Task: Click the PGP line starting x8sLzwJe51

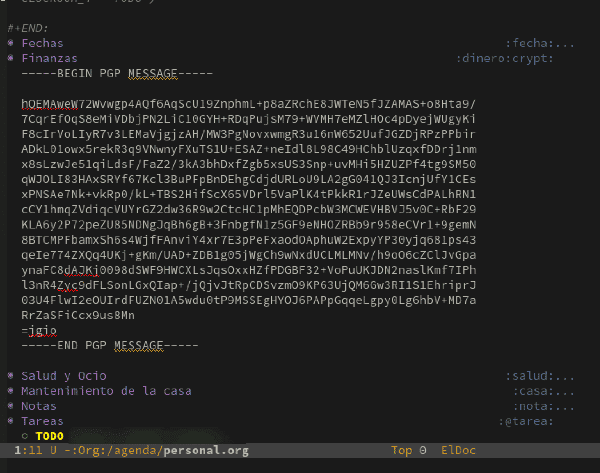Action: [x=249, y=164]
